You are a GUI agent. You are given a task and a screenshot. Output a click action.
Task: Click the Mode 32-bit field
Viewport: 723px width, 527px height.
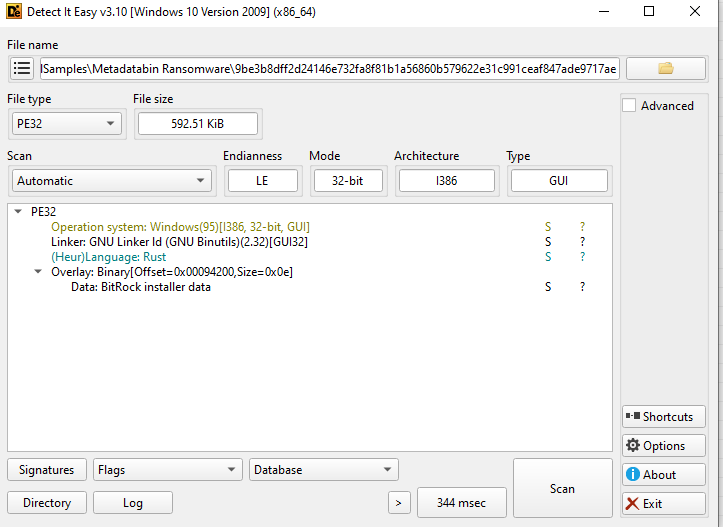coord(348,181)
